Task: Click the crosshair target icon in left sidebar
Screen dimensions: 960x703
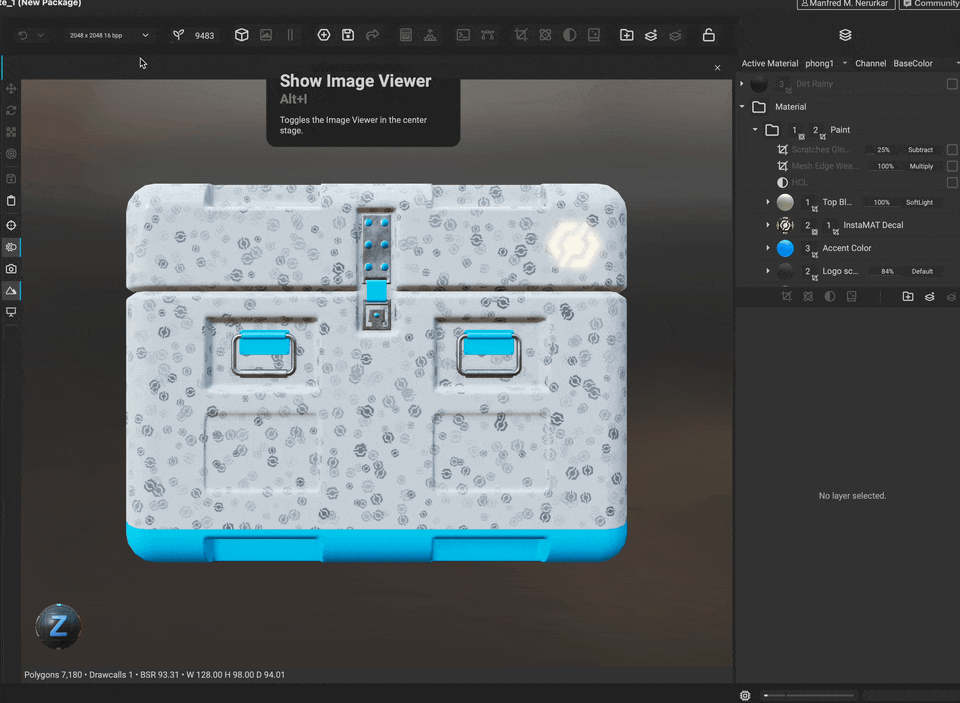Action: (11, 226)
